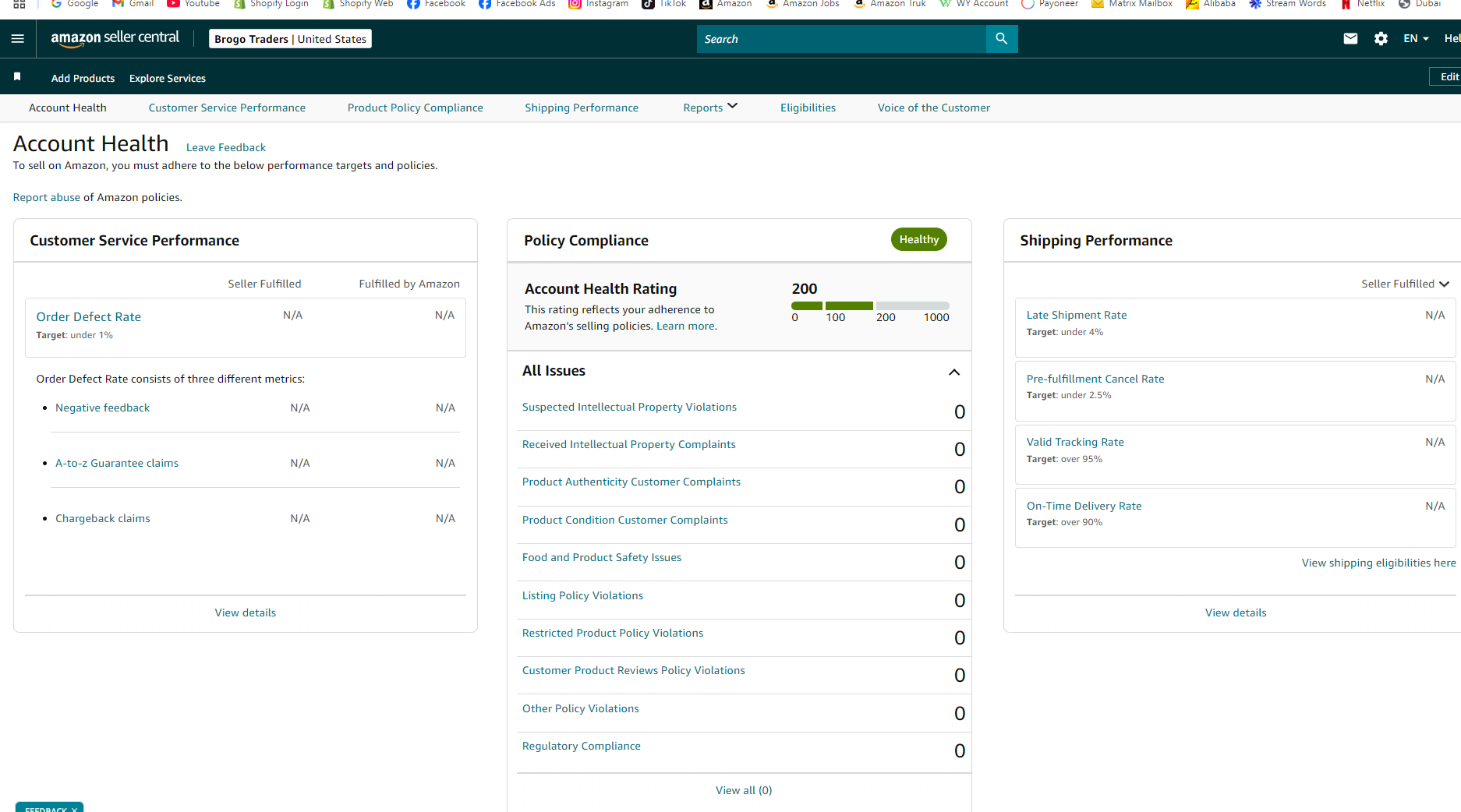Open the Eligibilities tab

coord(808,108)
